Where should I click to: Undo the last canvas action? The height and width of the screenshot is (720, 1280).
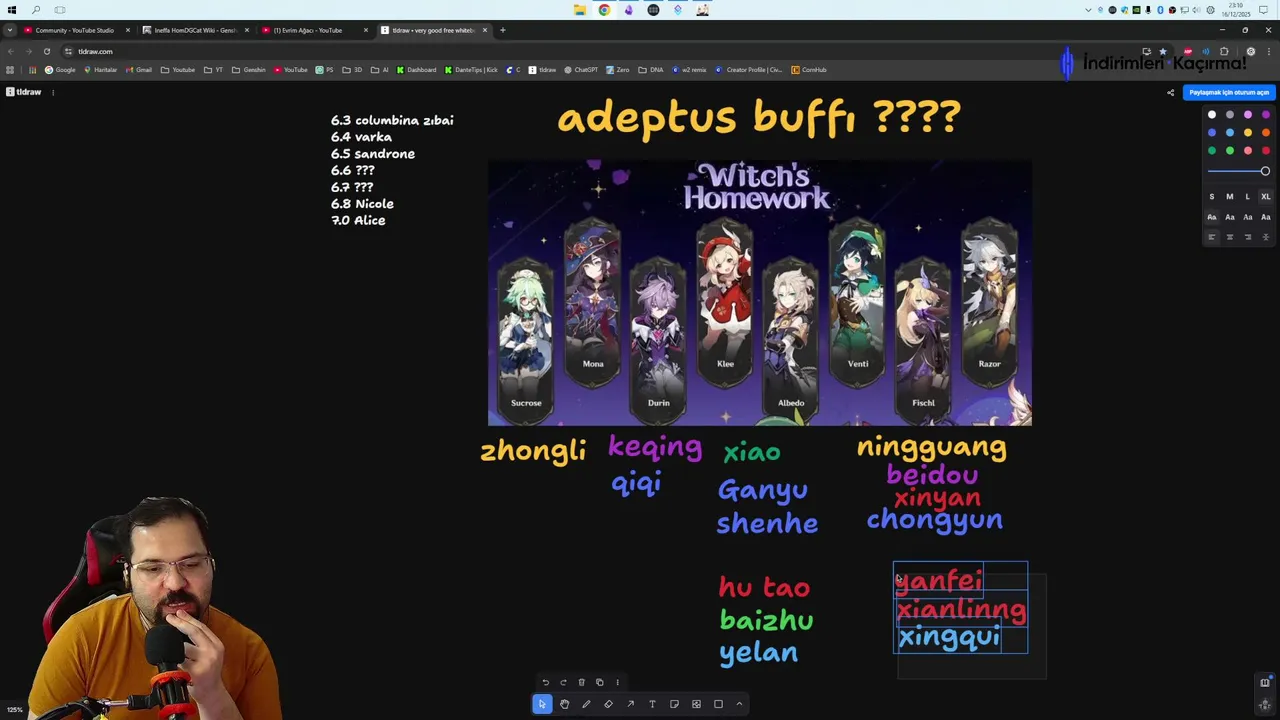tap(545, 682)
